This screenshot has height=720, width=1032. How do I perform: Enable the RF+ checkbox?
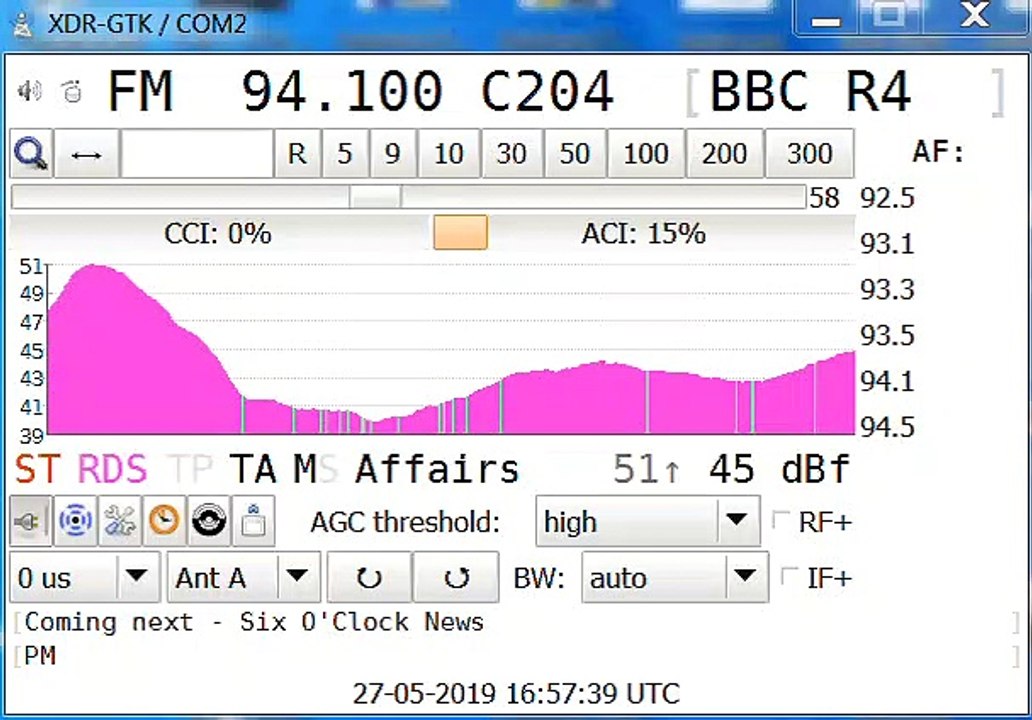tap(781, 520)
